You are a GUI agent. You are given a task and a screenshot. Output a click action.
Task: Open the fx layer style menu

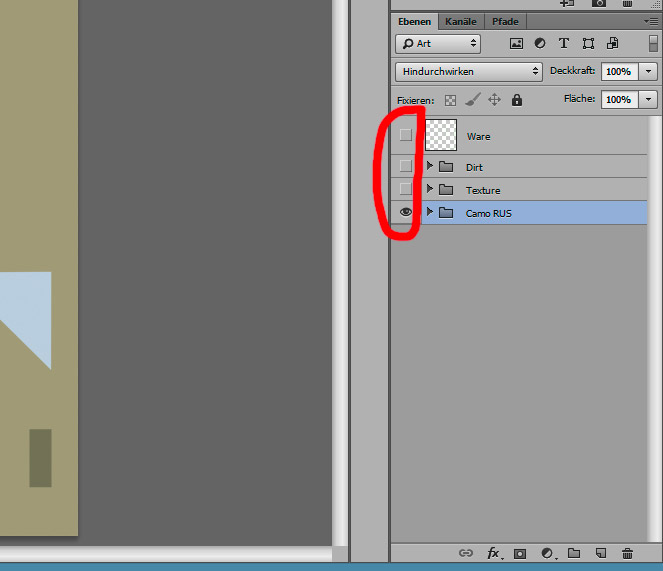(494, 553)
